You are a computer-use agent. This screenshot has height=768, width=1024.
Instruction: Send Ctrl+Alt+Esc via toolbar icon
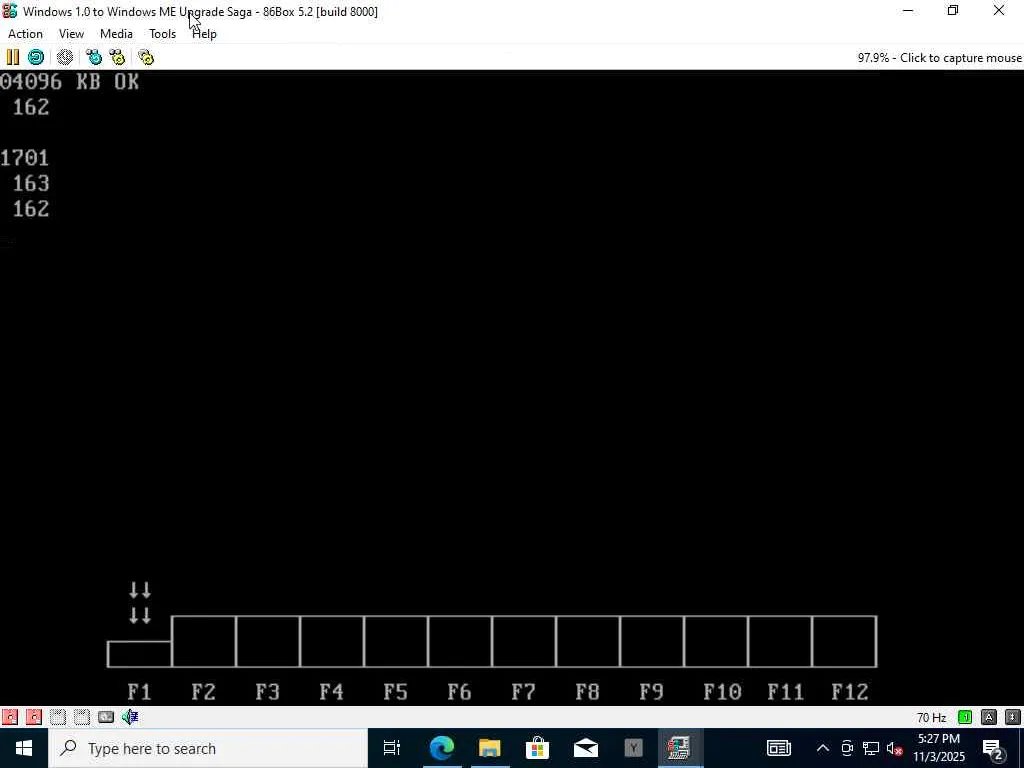pyautogui.click(x=118, y=57)
